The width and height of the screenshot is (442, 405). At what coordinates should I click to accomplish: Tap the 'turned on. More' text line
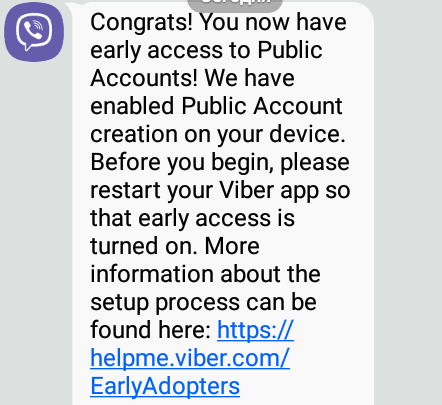(x=175, y=246)
